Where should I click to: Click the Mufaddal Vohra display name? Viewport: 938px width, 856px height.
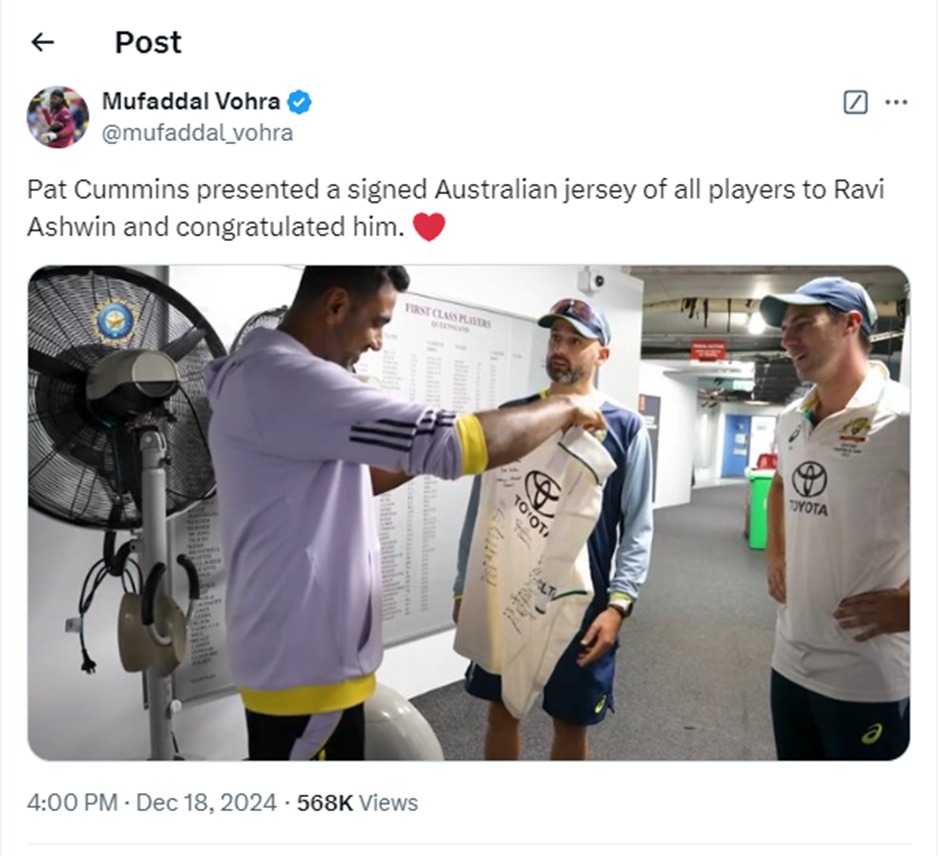[191, 101]
